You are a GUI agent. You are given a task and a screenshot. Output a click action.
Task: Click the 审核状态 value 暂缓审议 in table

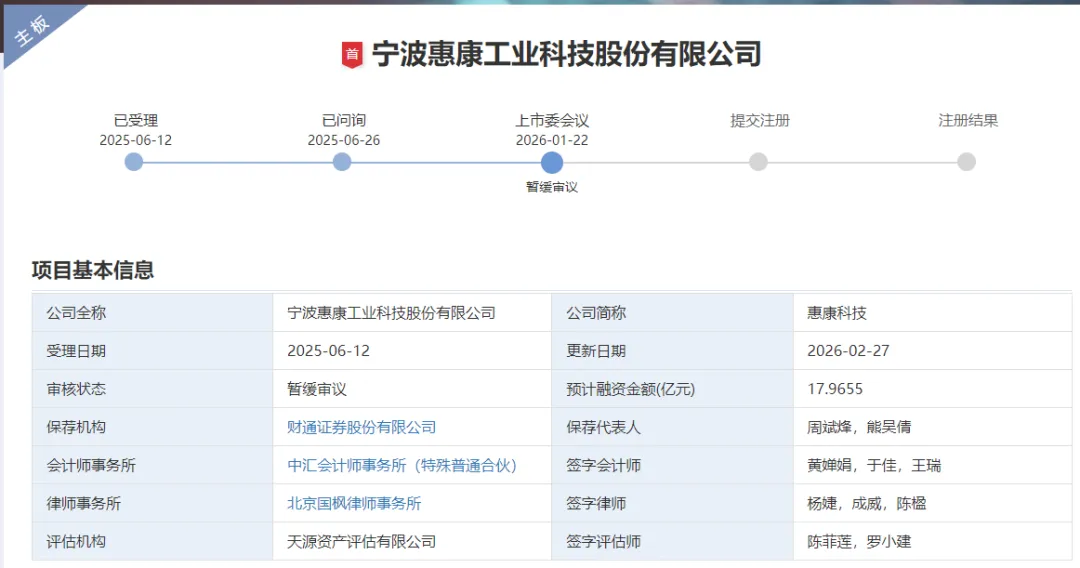(x=317, y=389)
